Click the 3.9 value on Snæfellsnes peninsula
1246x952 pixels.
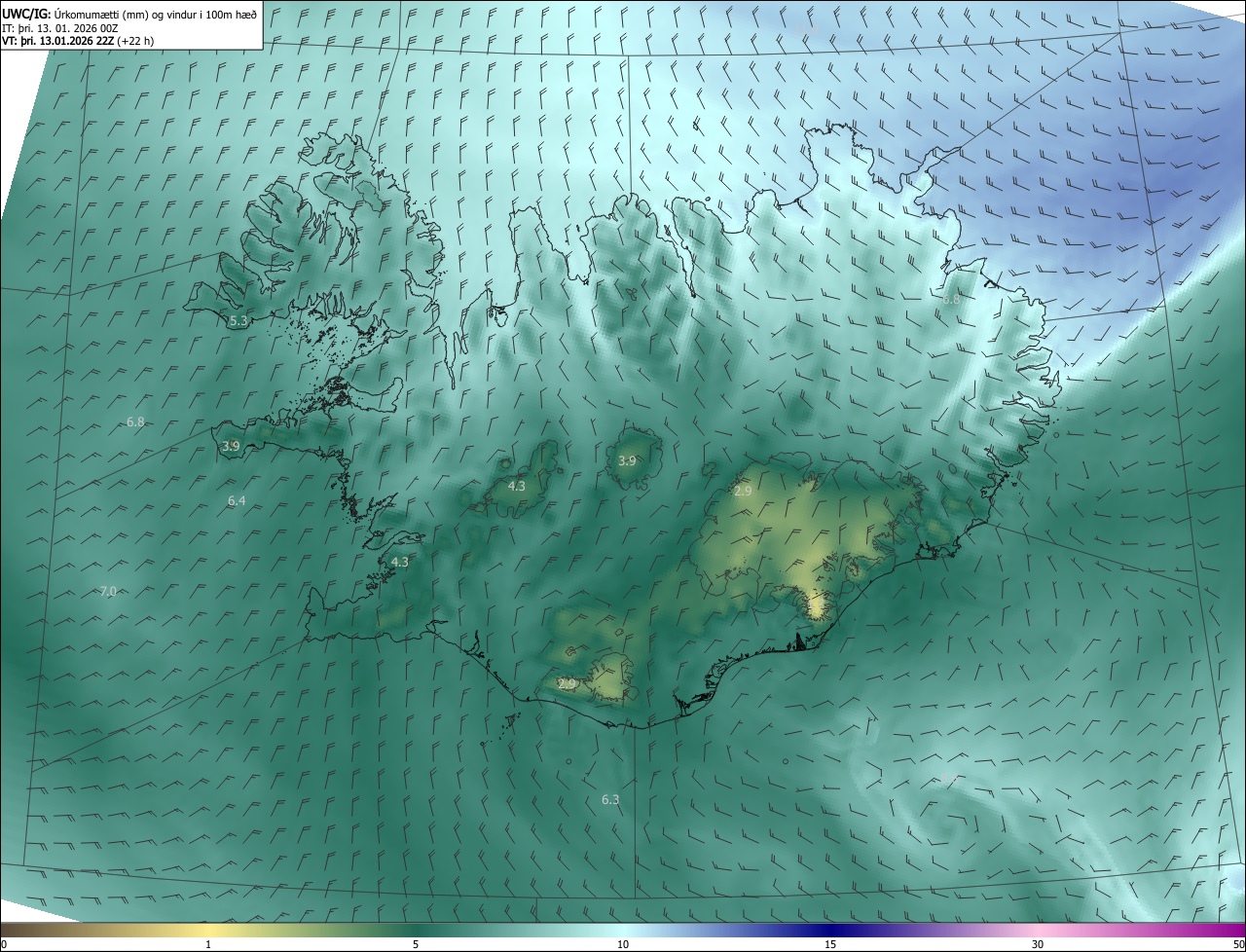(231, 446)
